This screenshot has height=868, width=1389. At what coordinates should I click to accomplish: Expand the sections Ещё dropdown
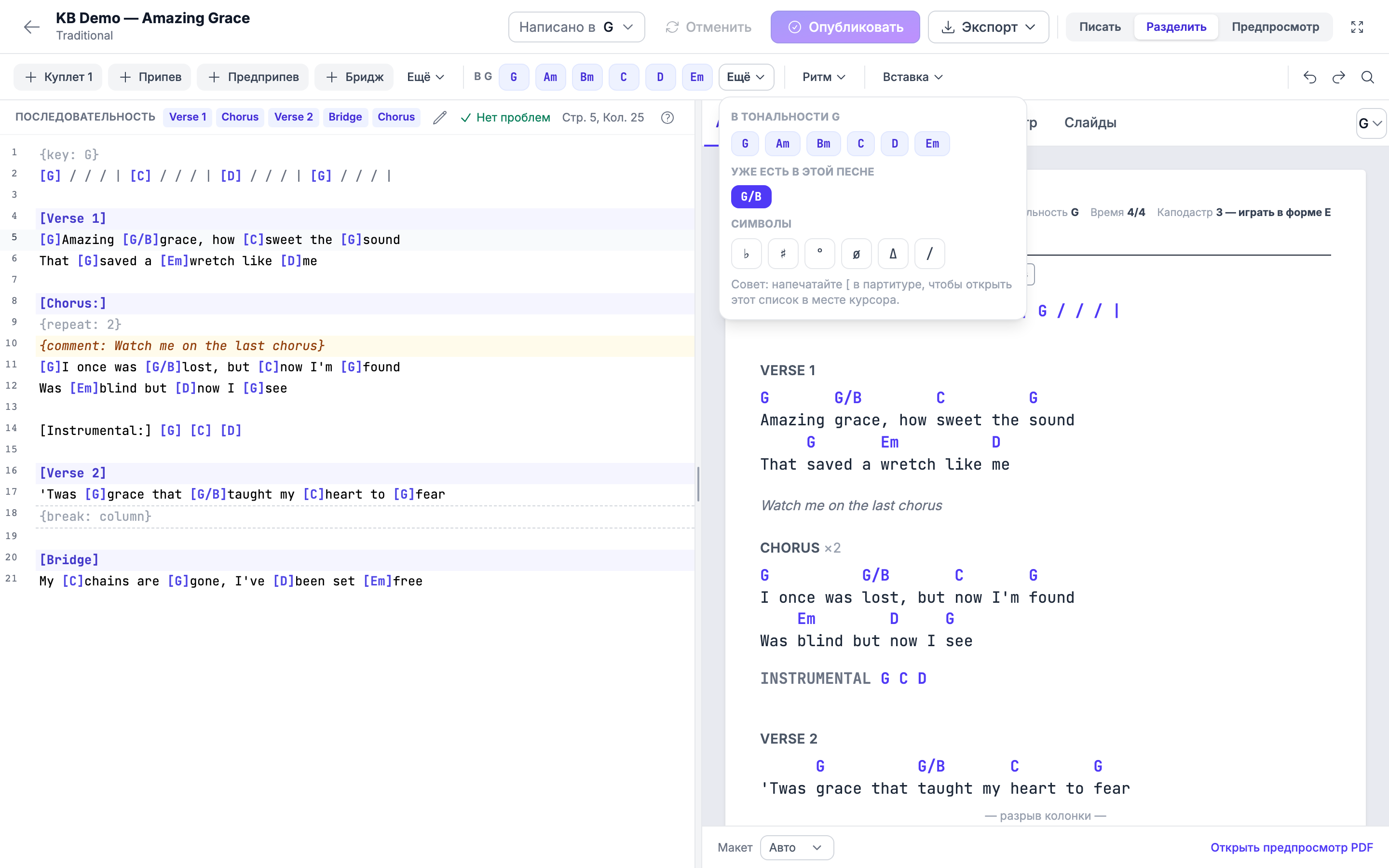coord(425,77)
